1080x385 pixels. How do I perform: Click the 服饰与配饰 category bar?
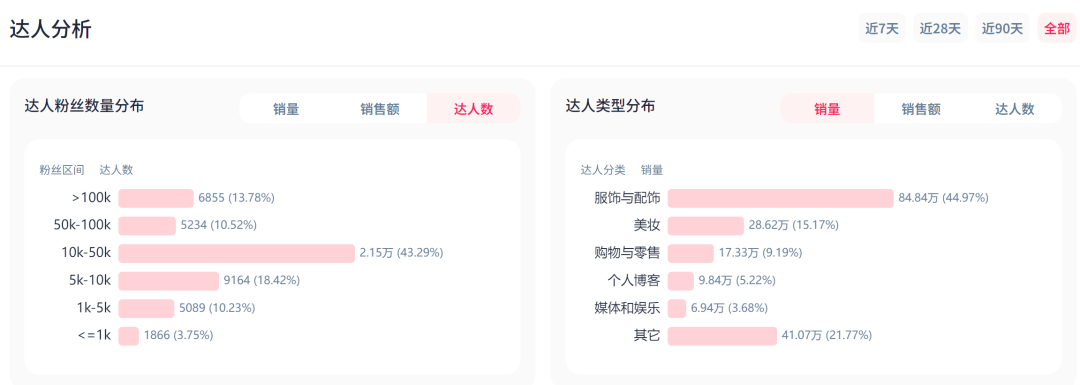pos(780,198)
